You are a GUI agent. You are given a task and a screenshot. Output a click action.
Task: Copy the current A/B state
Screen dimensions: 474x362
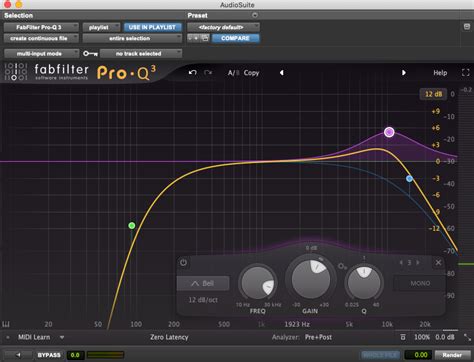[x=251, y=73]
